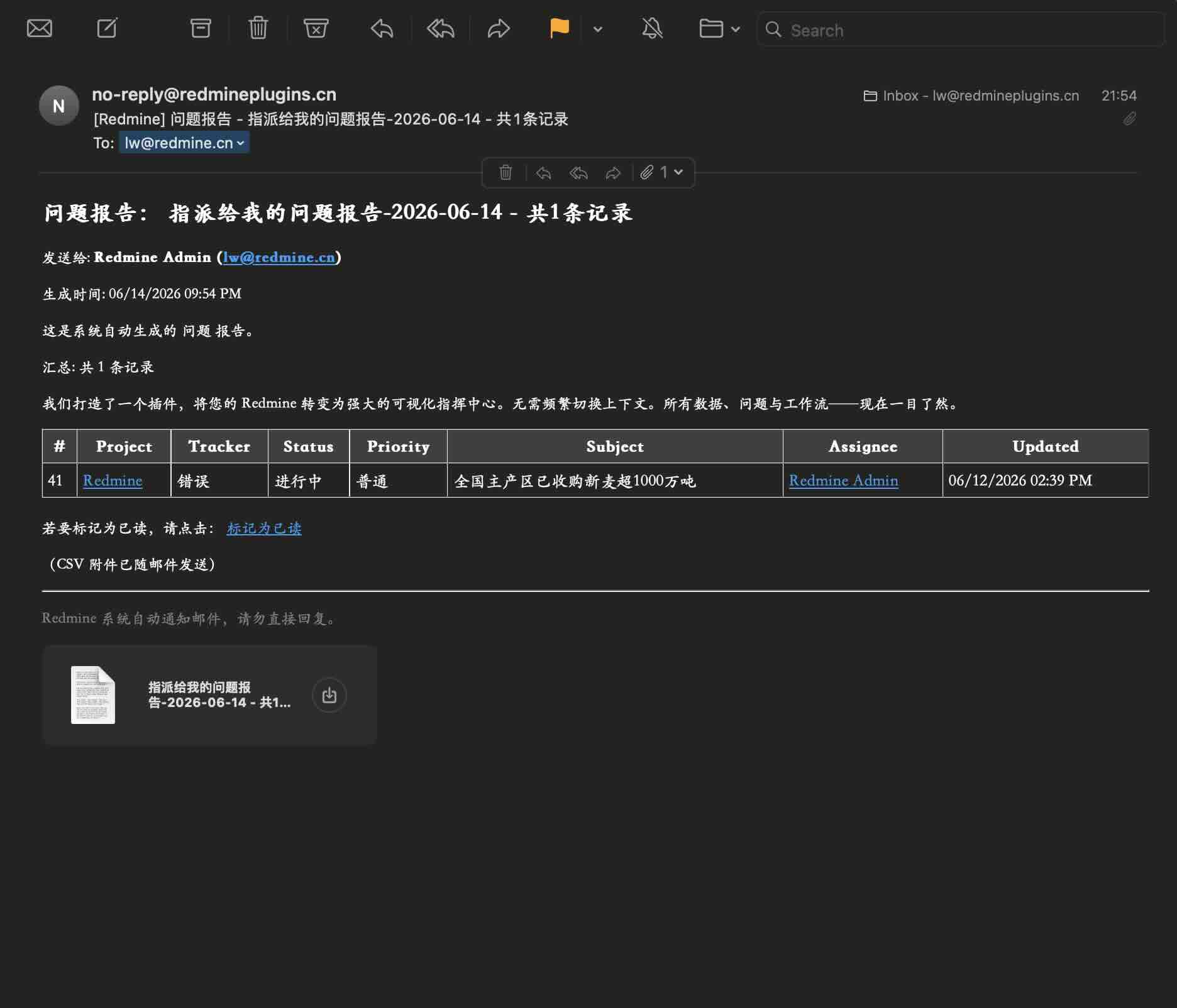Click subject 全国主产区已收购新麦超1000万吨

tap(575, 481)
